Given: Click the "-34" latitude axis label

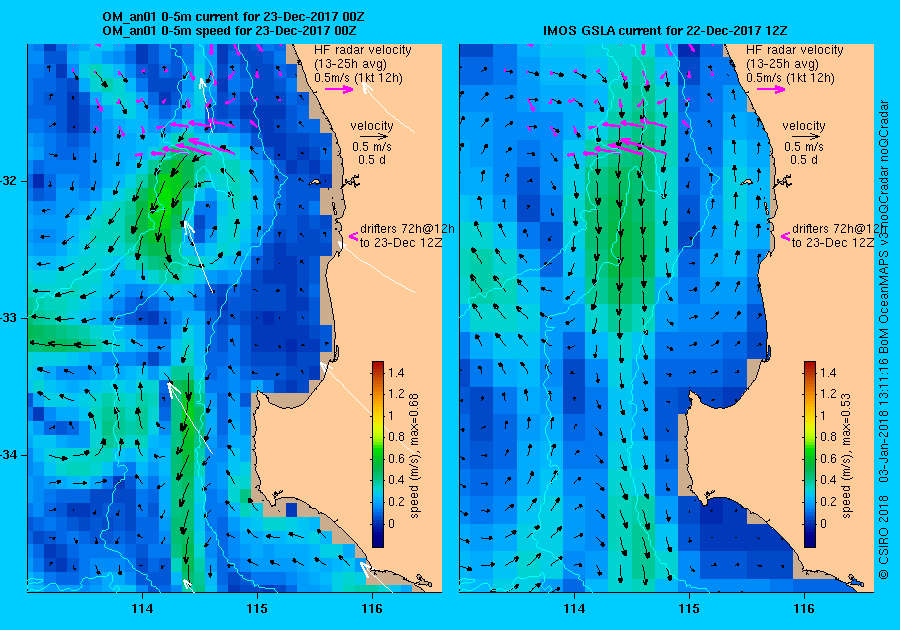Looking at the screenshot, I should [x=9, y=455].
